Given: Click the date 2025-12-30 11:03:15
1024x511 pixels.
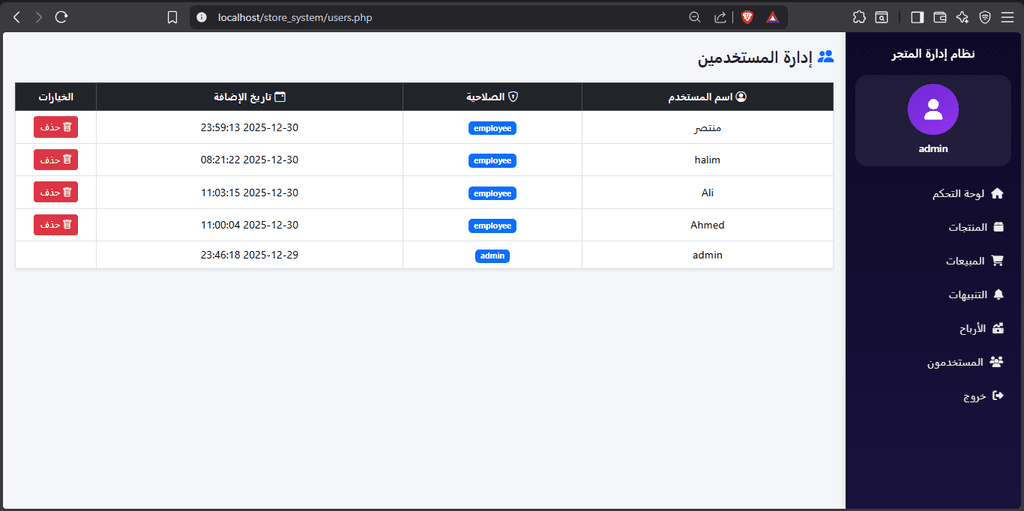Looking at the screenshot, I should click(x=249, y=193).
